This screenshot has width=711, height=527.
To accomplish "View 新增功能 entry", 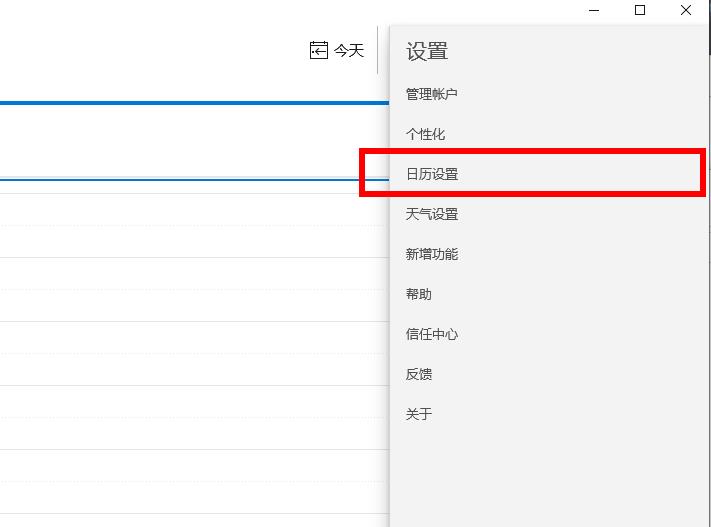I will 432,254.
